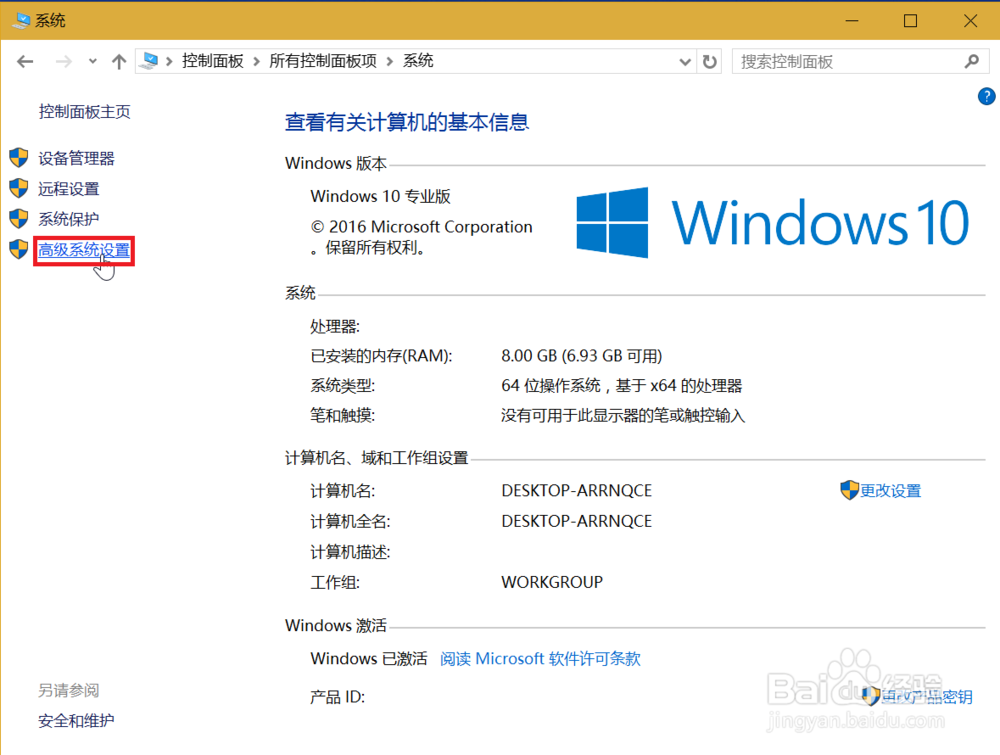
Task: Close the 系统 window
Action: [971, 21]
